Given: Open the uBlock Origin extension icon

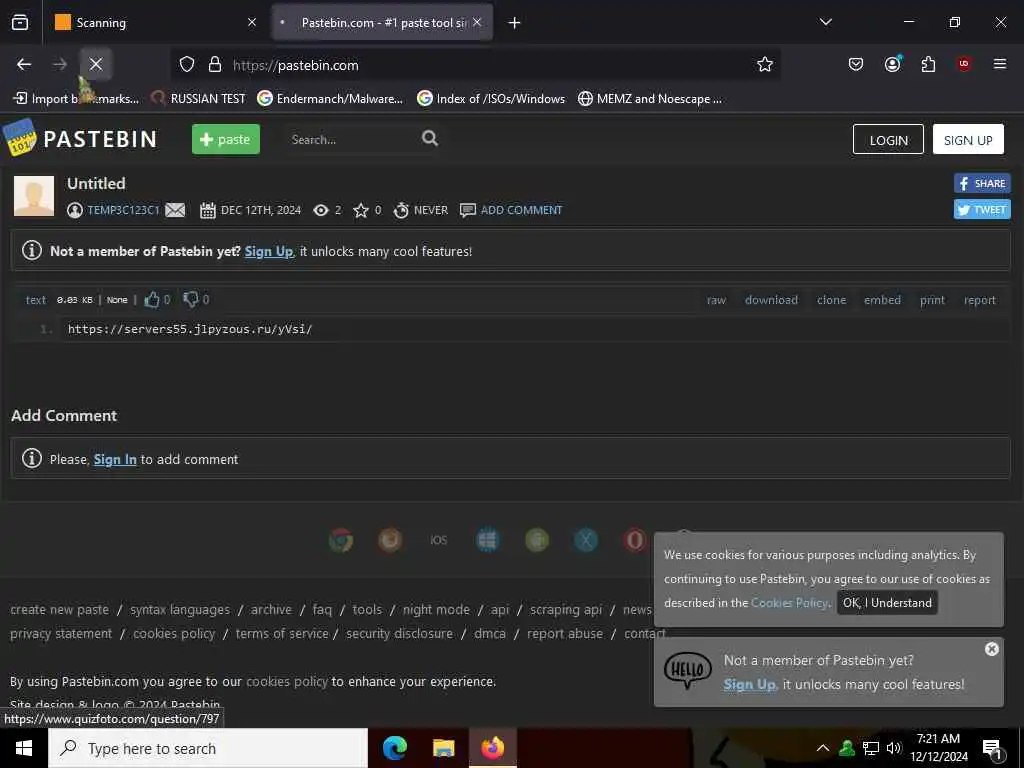Looking at the screenshot, I should click(x=964, y=64).
